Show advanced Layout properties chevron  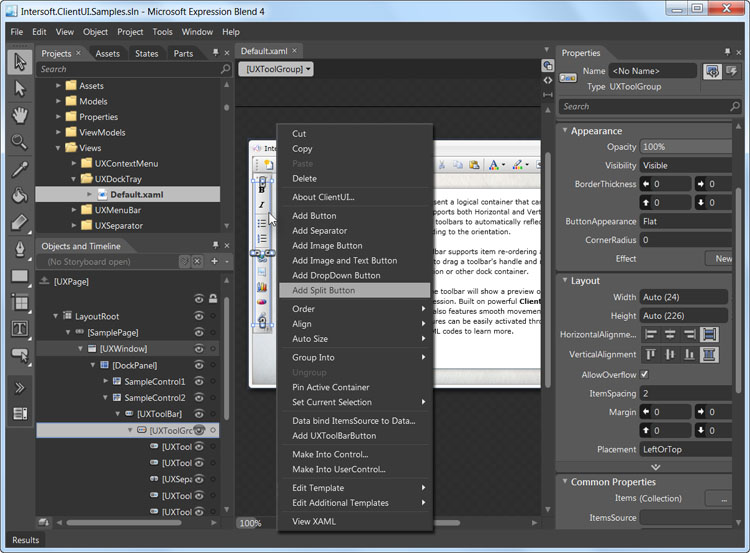tap(655, 467)
